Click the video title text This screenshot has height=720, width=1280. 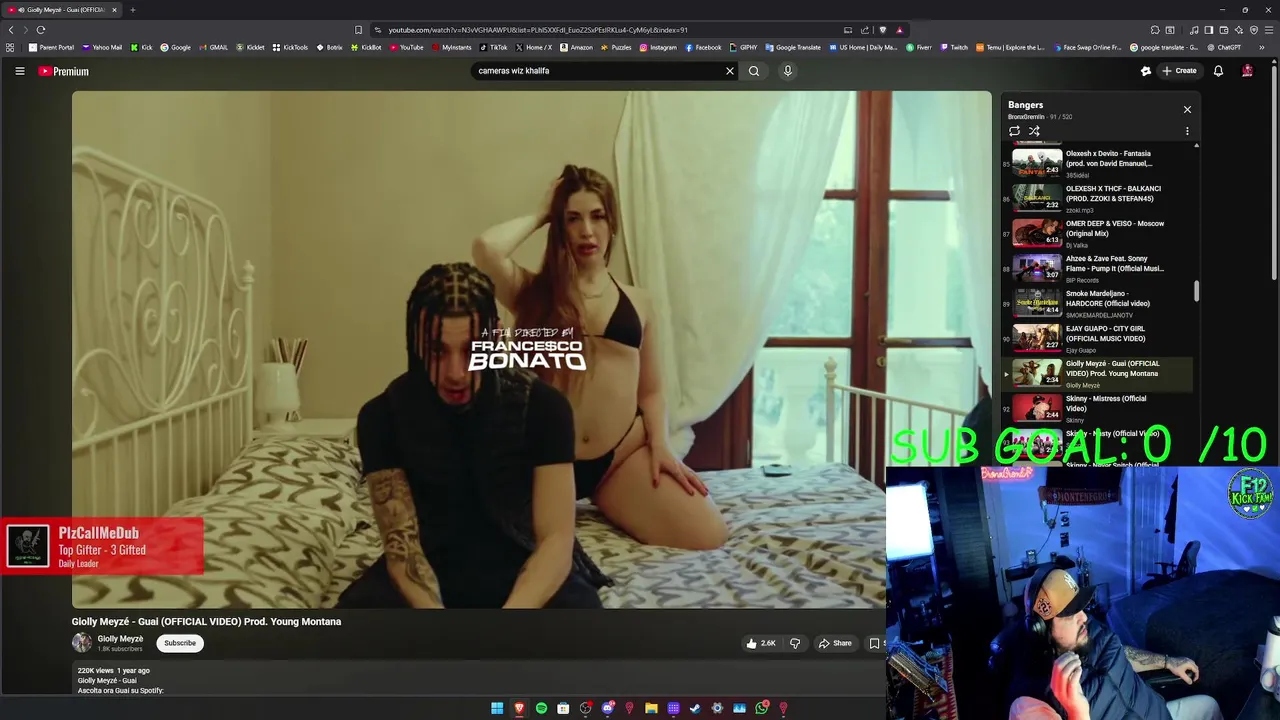[x=206, y=621]
